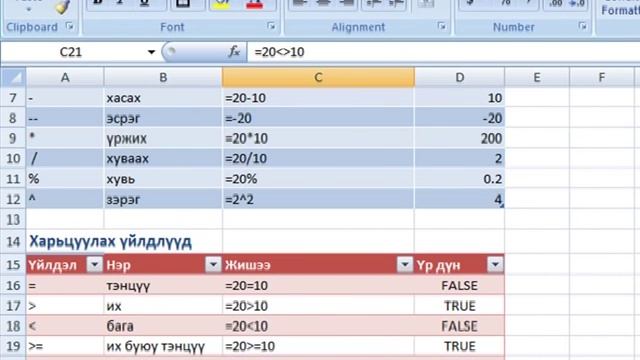Select TRUE result in row 19
Image resolution: width=640 pixels, height=360 pixels.
click(x=460, y=346)
